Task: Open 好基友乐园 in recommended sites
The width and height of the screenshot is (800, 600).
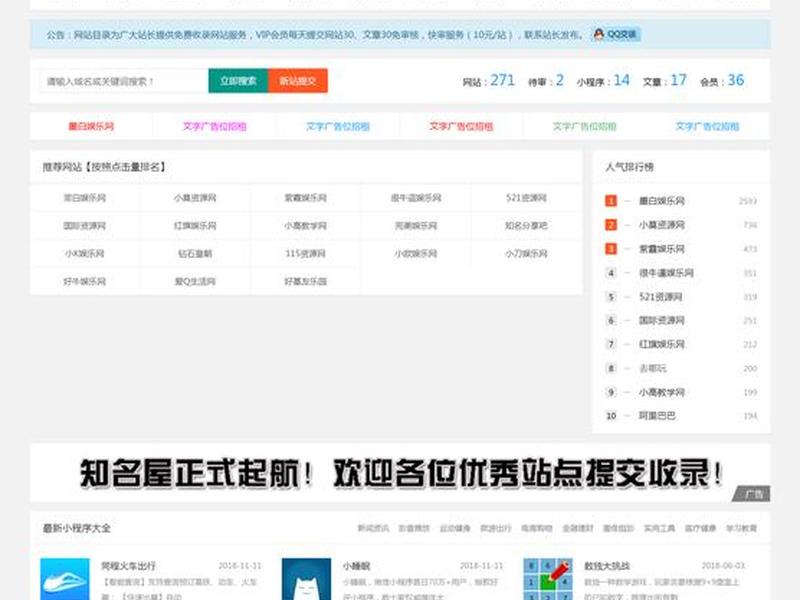Action: pos(305,281)
